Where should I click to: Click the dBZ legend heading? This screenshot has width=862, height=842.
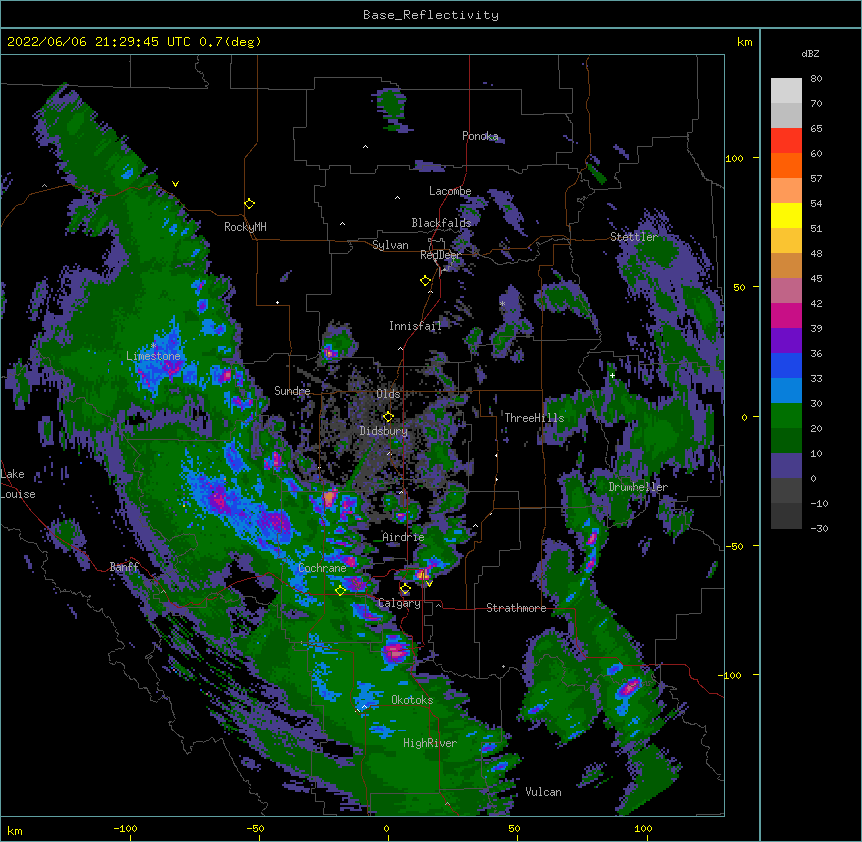tap(810, 54)
